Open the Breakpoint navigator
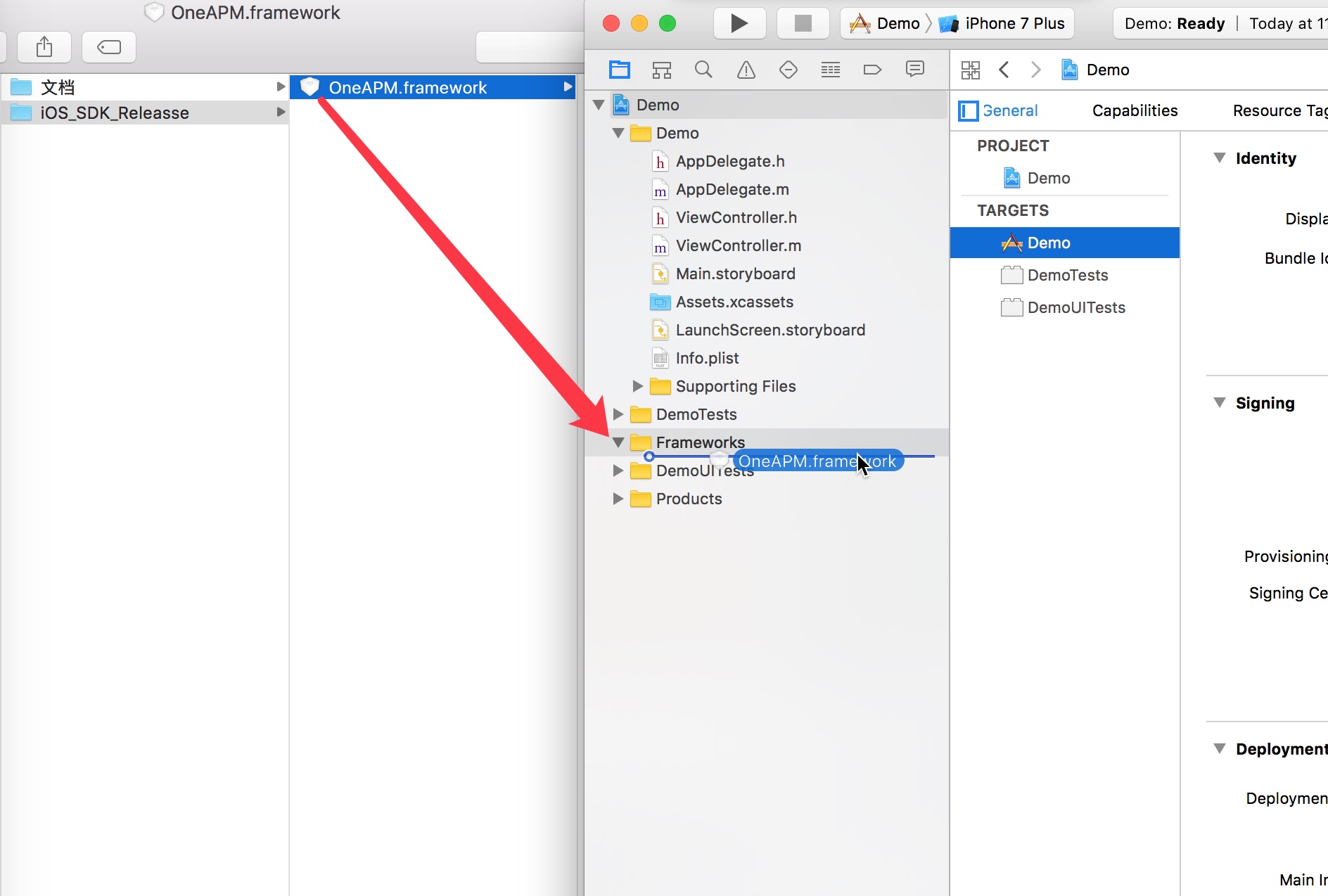Image resolution: width=1328 pixels, height=896 pixels. tap(872, 70)
